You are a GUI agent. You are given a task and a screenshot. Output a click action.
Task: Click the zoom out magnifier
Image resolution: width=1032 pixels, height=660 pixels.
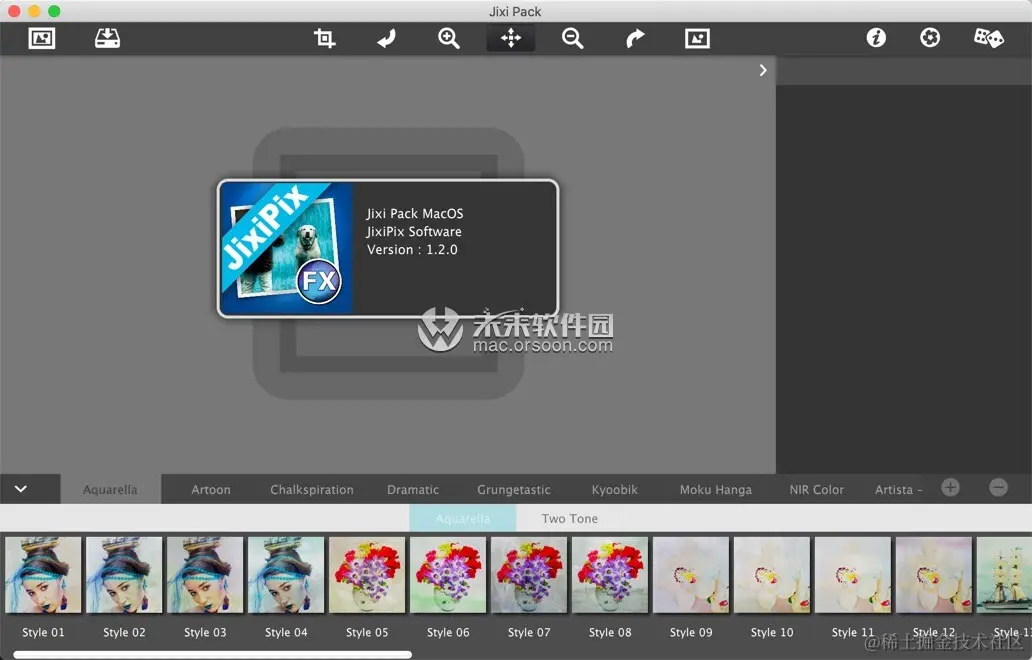(x=573, y=38)
